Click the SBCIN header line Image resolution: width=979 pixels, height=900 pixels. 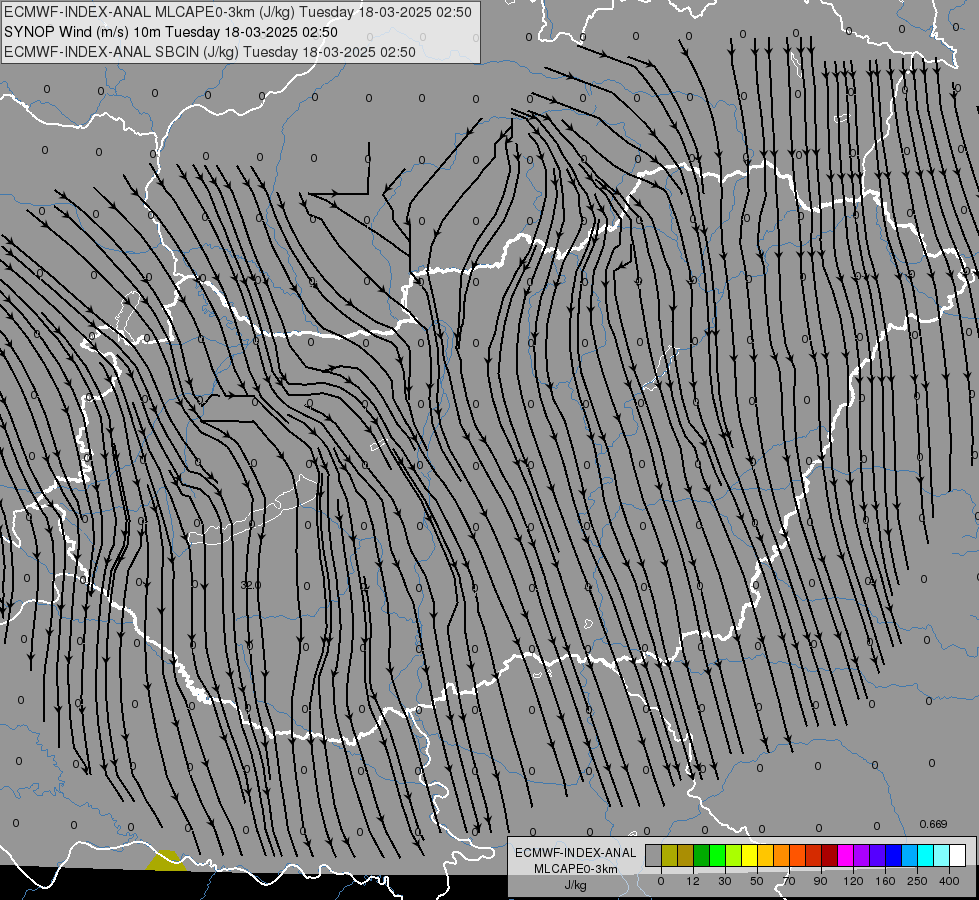(x=210, y=52)
